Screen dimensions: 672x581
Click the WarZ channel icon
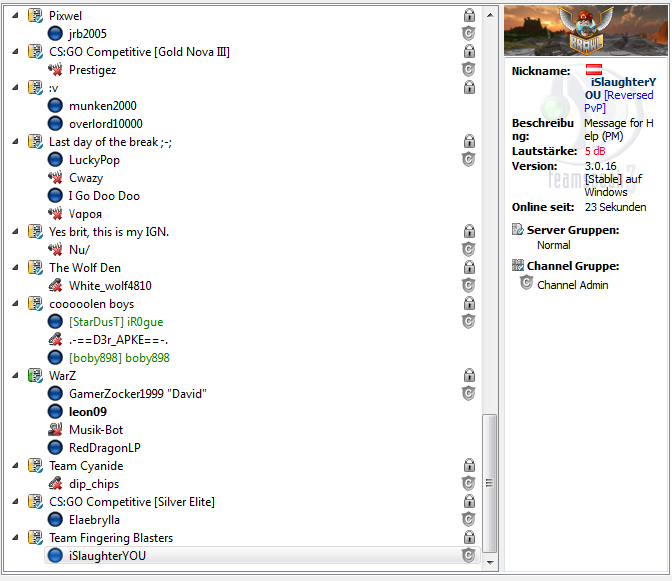pyautogui.click(x=35, y=376)
